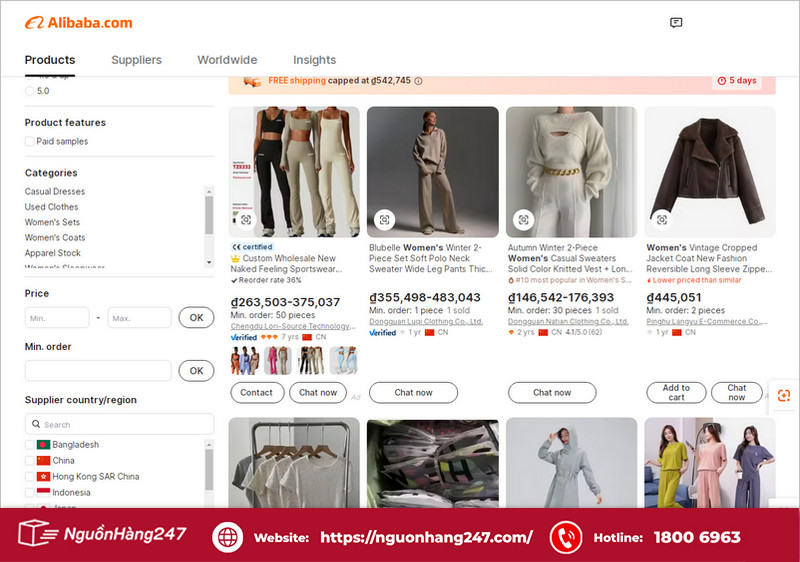Viewport: 800px width, 562px height.
Task: Open the messages chat icon in header
Action: tap(676, 22)
